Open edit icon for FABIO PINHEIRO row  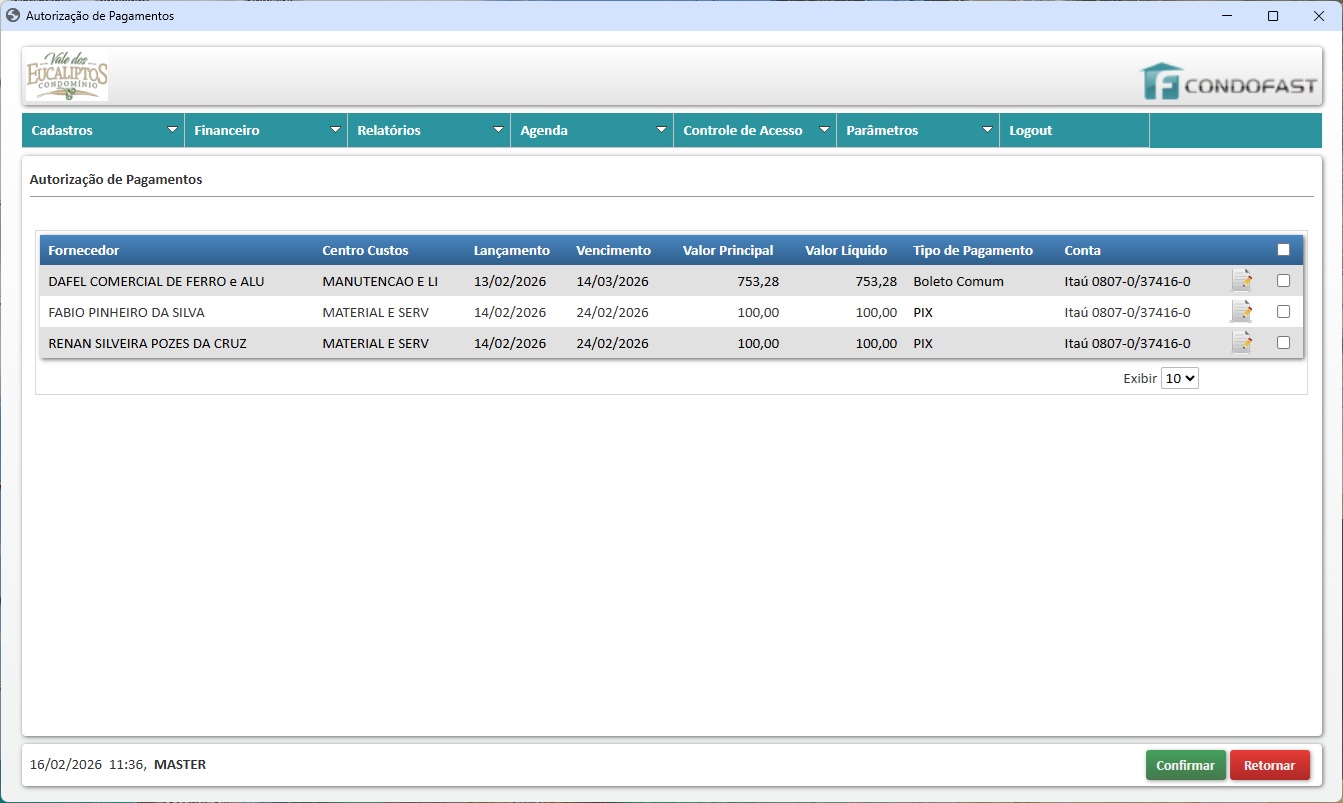tap(1241, 312)
